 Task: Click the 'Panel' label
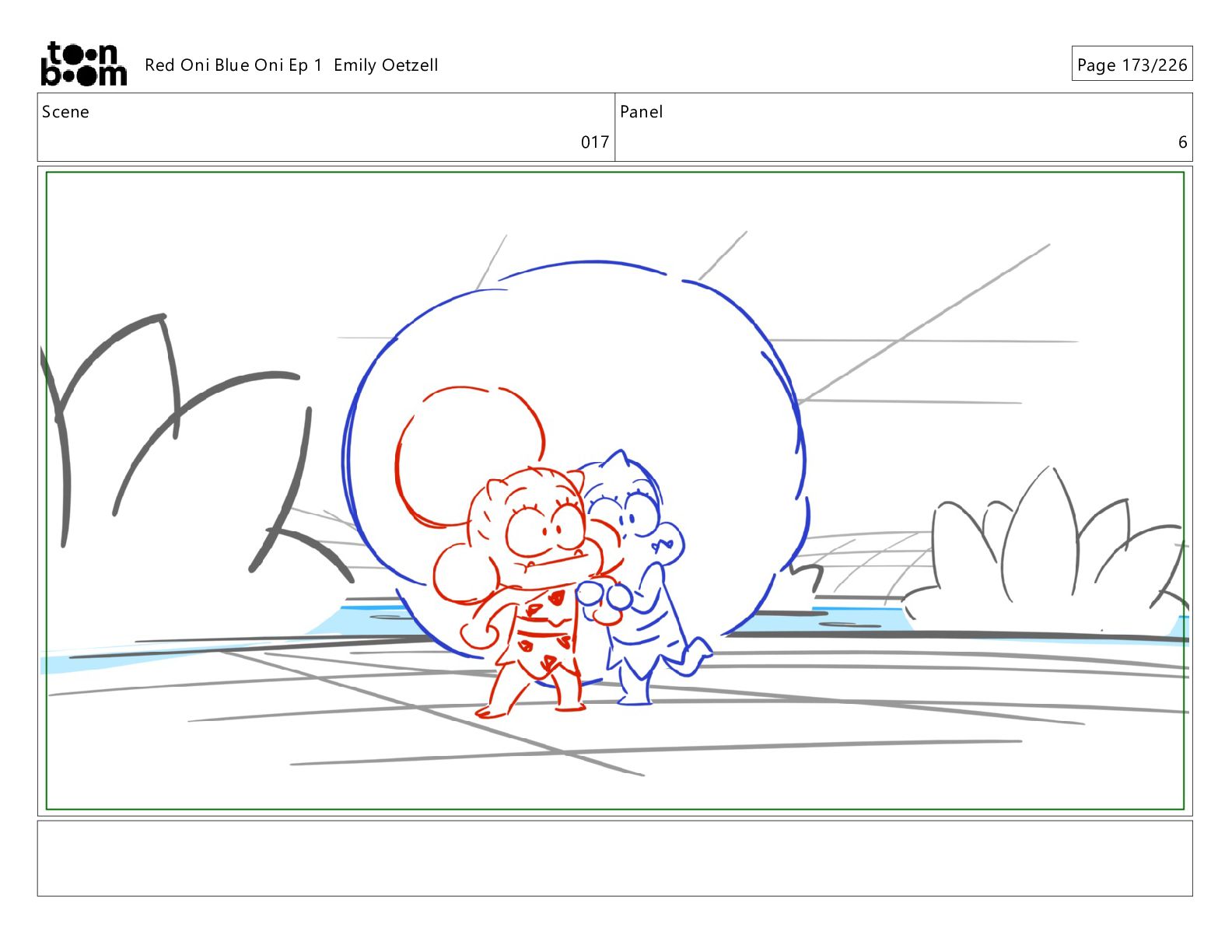pos(641,112)
